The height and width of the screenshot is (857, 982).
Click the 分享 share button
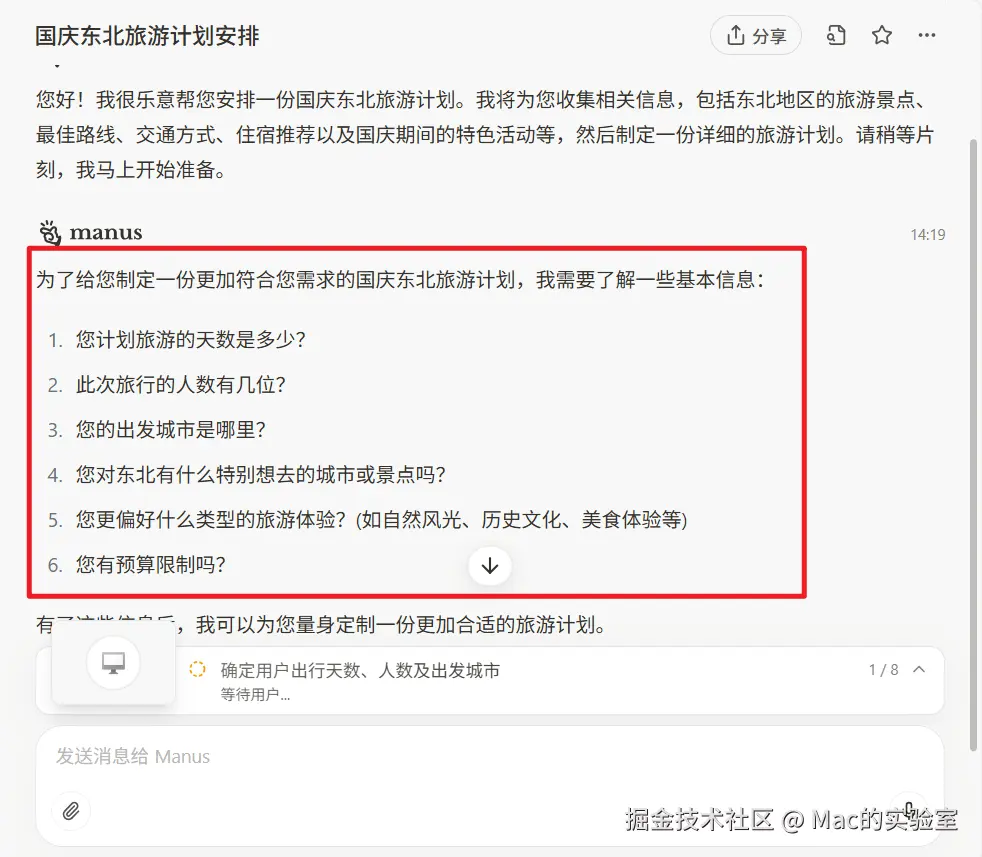[755, 36]
